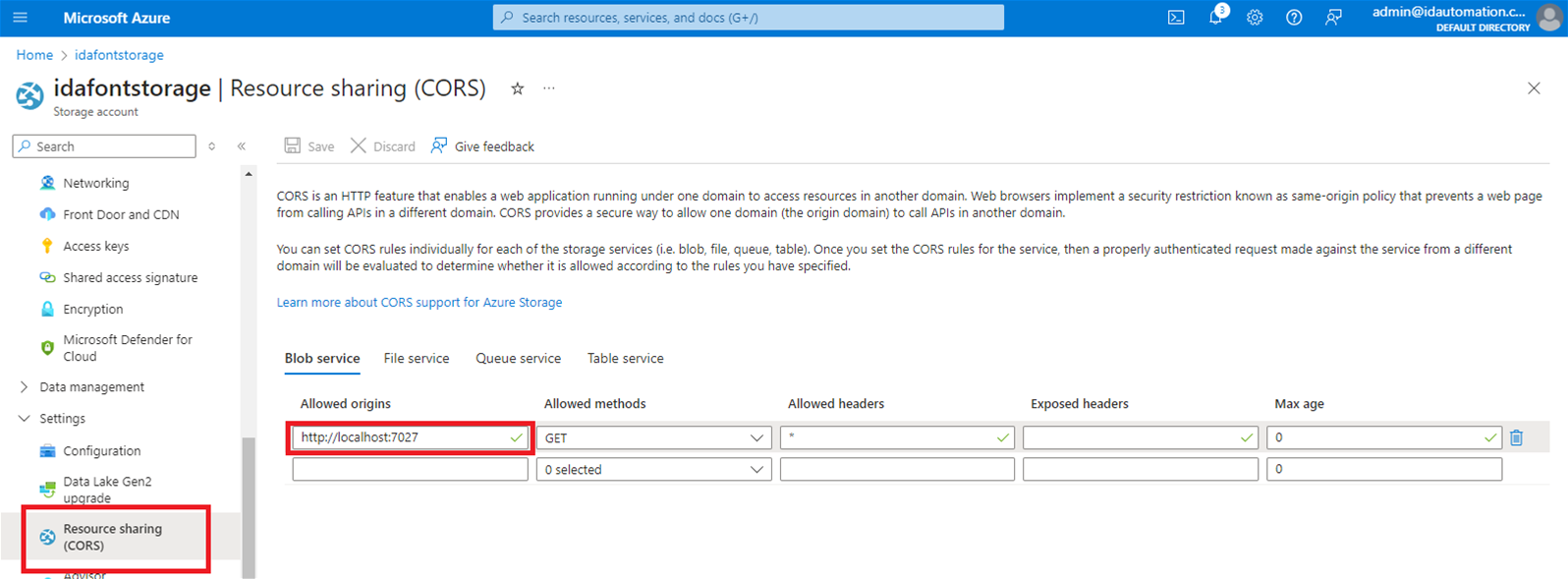Open Encryption settings
1568x579 pixels.
point(93,309)
